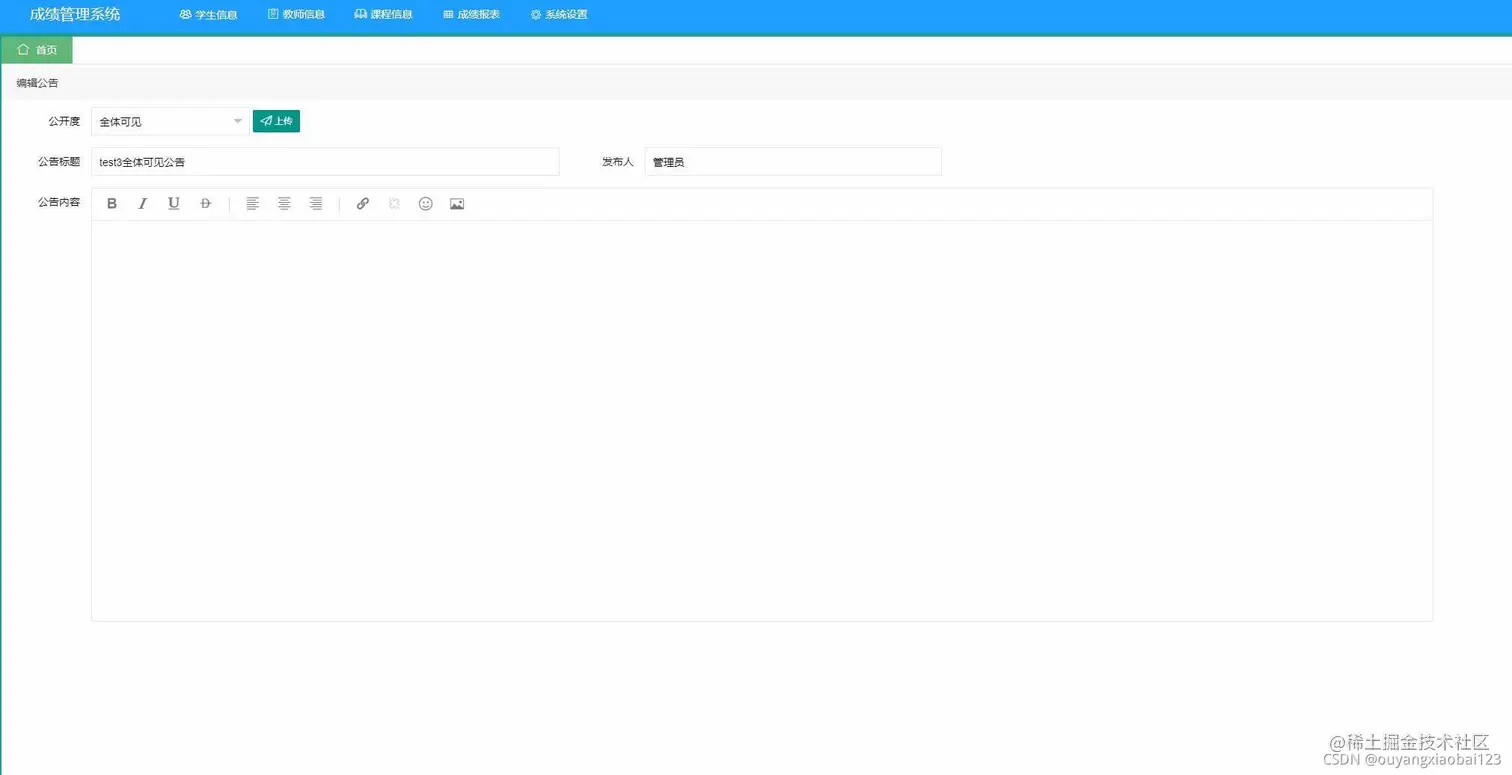Remove hyperlink with unlink icon
Image resolution: width=1512 pixels, height=775 pixels.
[394, 204]
